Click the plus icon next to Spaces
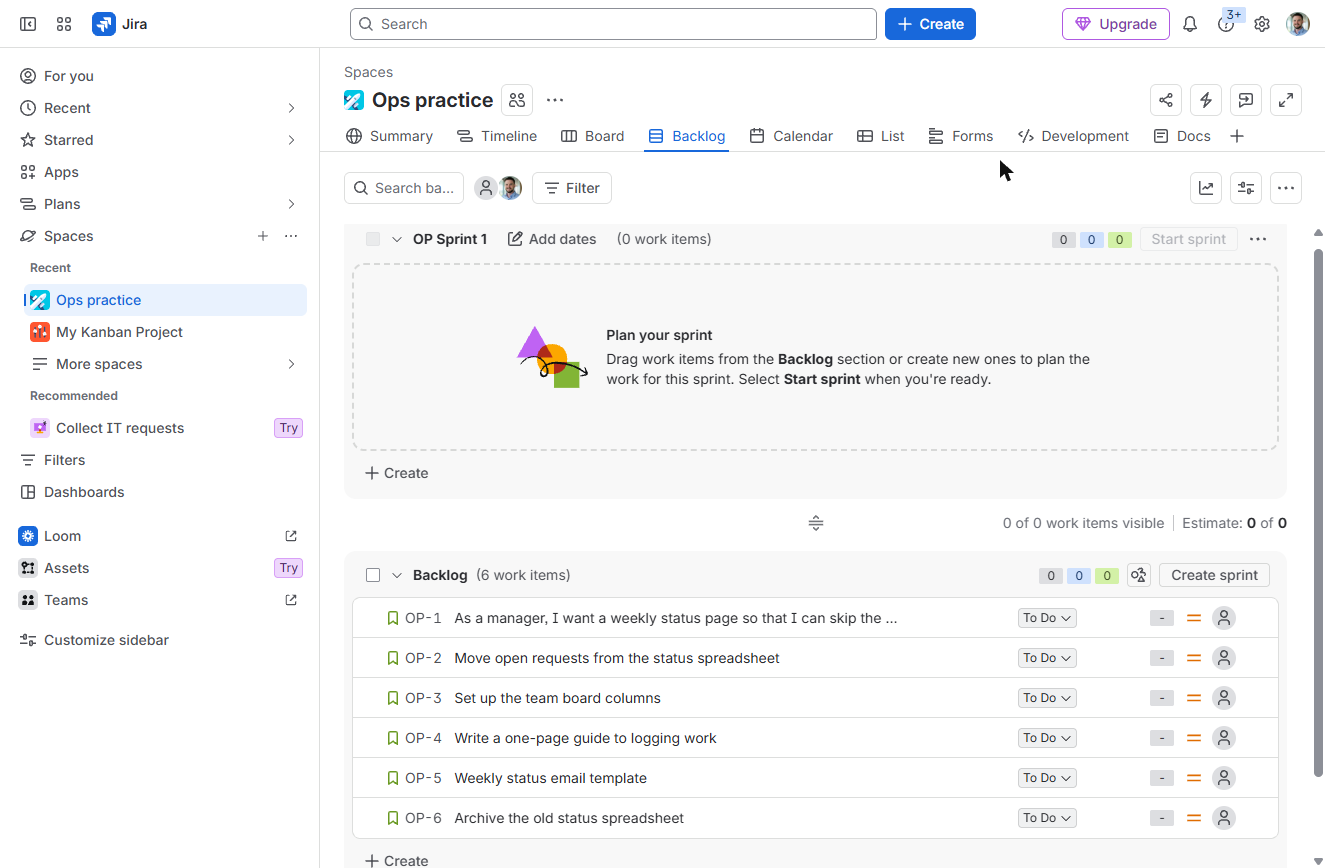Image resolution: width=1325 pixels, height=868 pixels. click(x=263, y=236)
